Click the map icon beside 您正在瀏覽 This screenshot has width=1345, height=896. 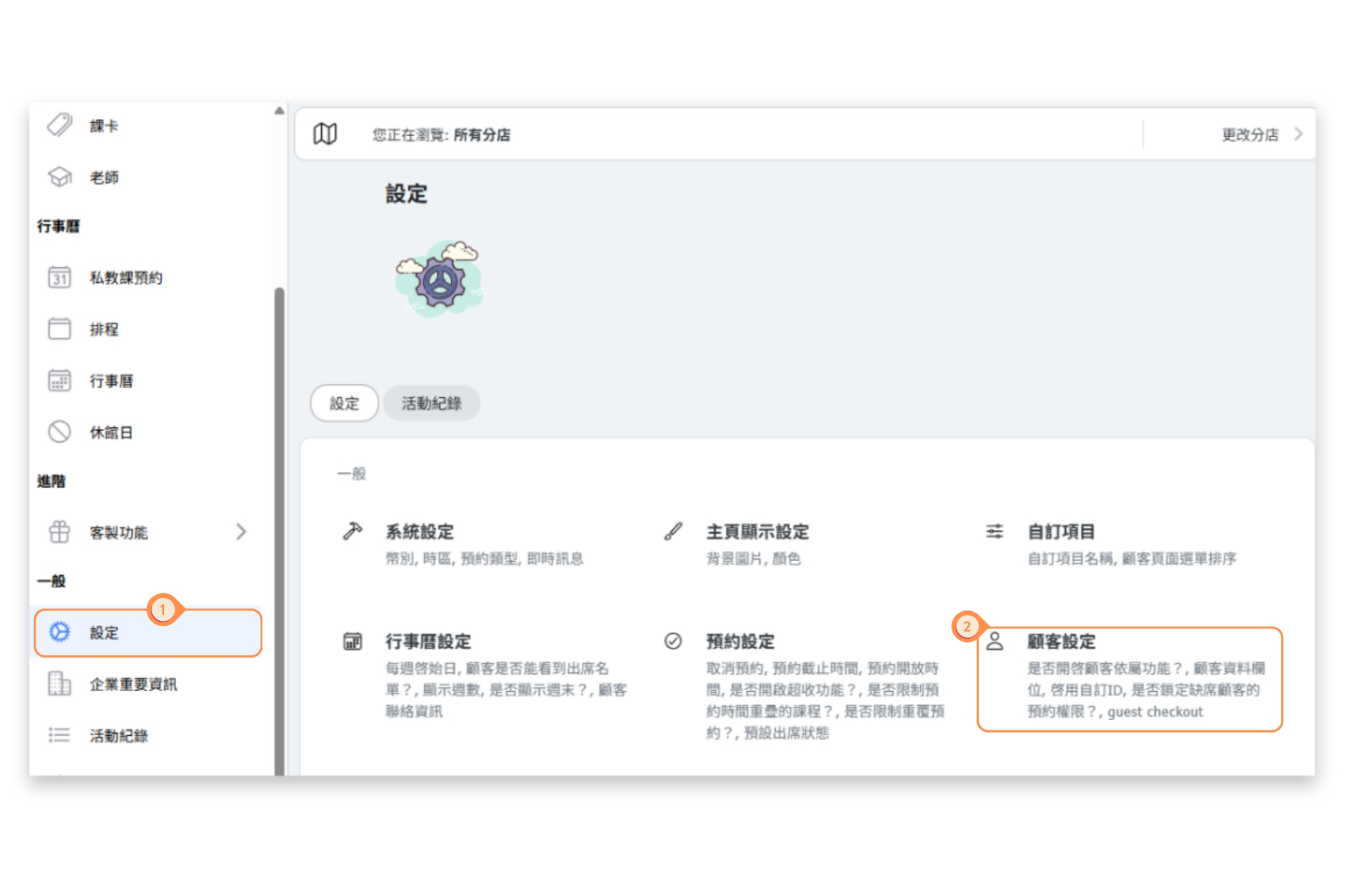[325, 134]
